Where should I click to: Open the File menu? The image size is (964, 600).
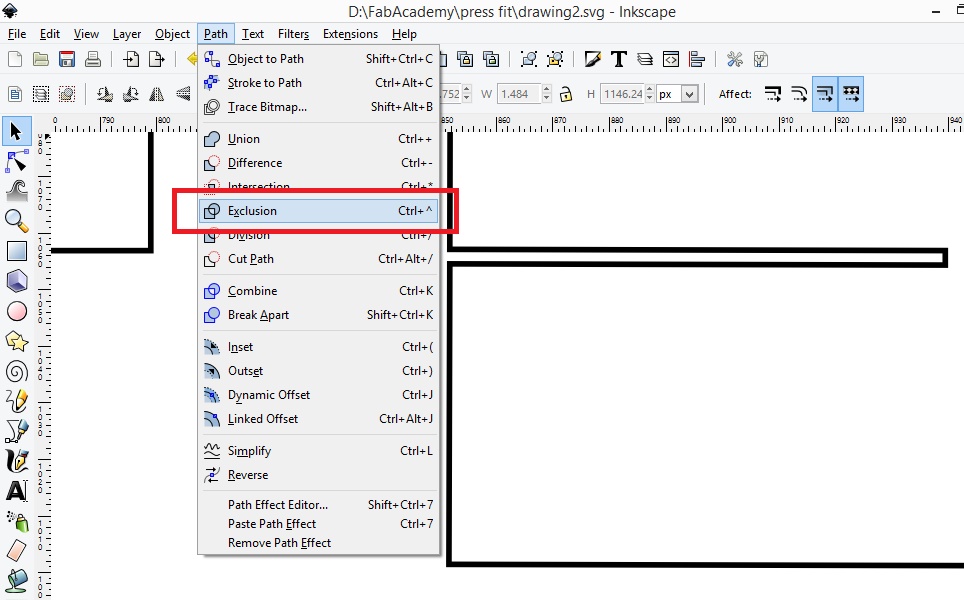pyautogui.click(x=17, y=34)
